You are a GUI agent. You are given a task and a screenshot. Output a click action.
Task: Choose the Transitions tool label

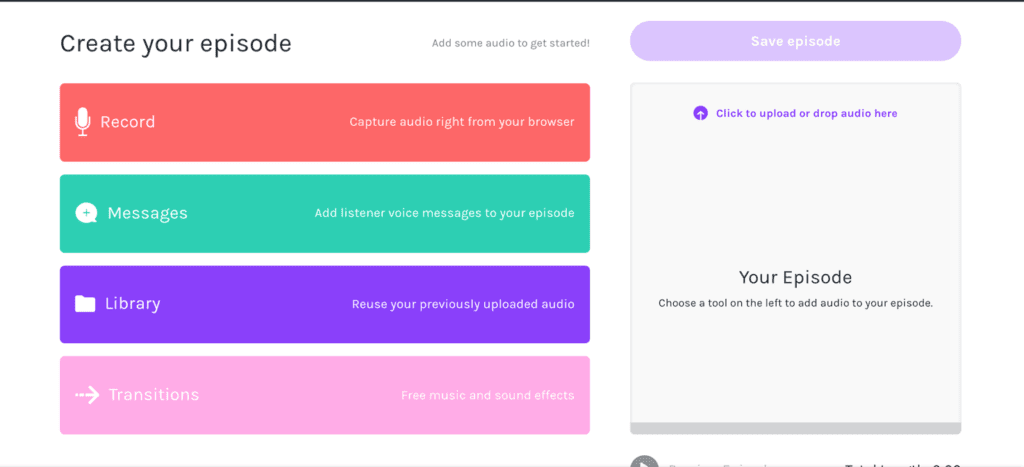[153, 395]
